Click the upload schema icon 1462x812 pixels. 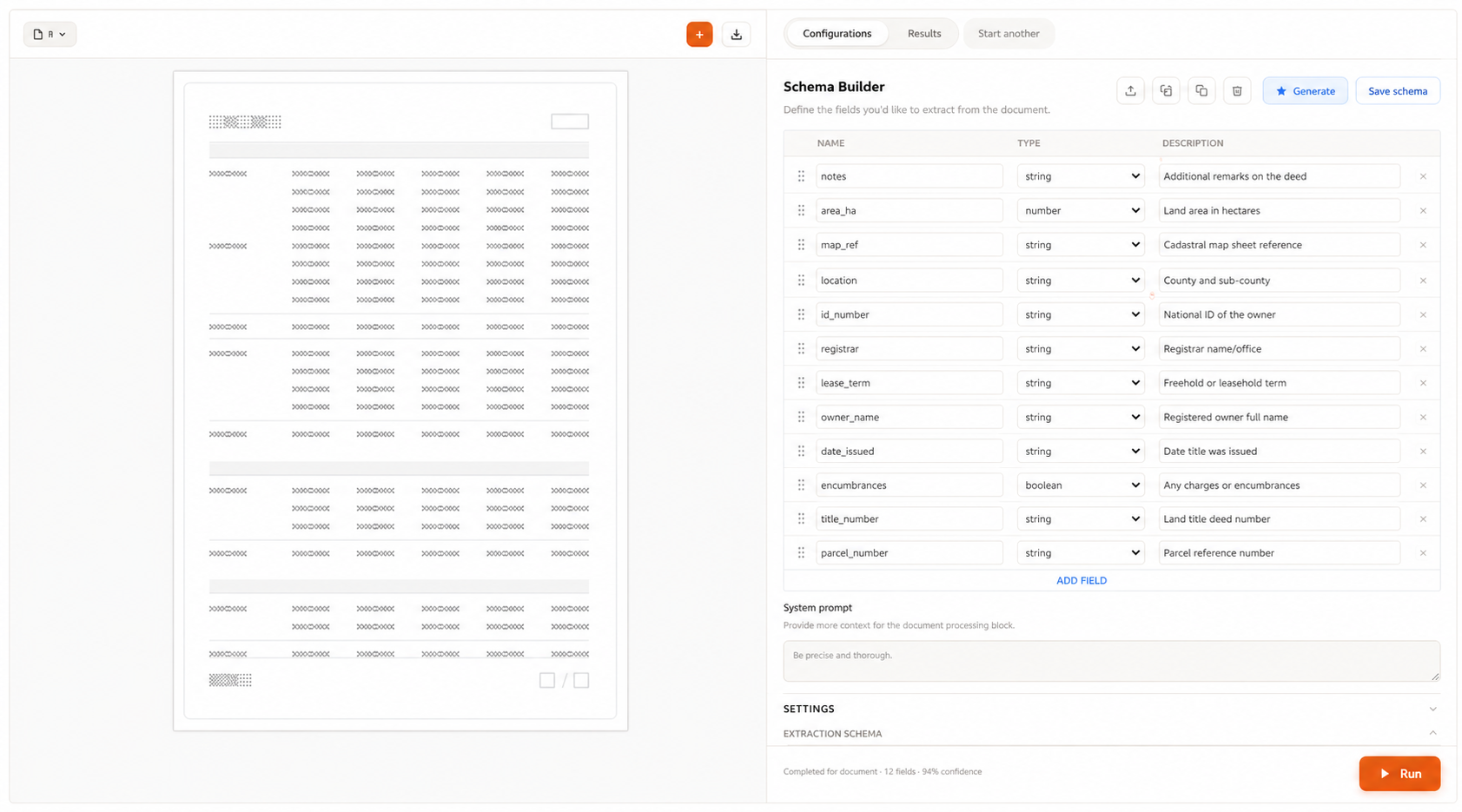click(x=1130, y=91)
